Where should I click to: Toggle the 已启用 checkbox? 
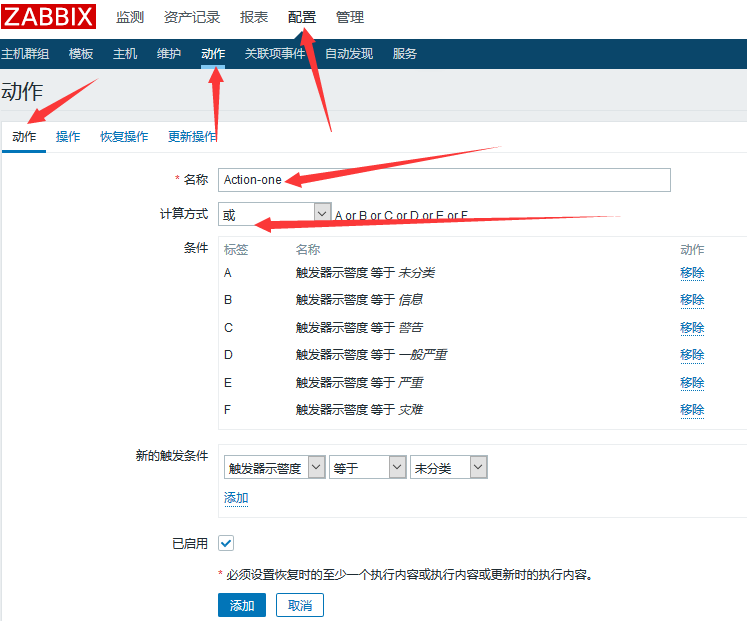[x=226, y=543]
